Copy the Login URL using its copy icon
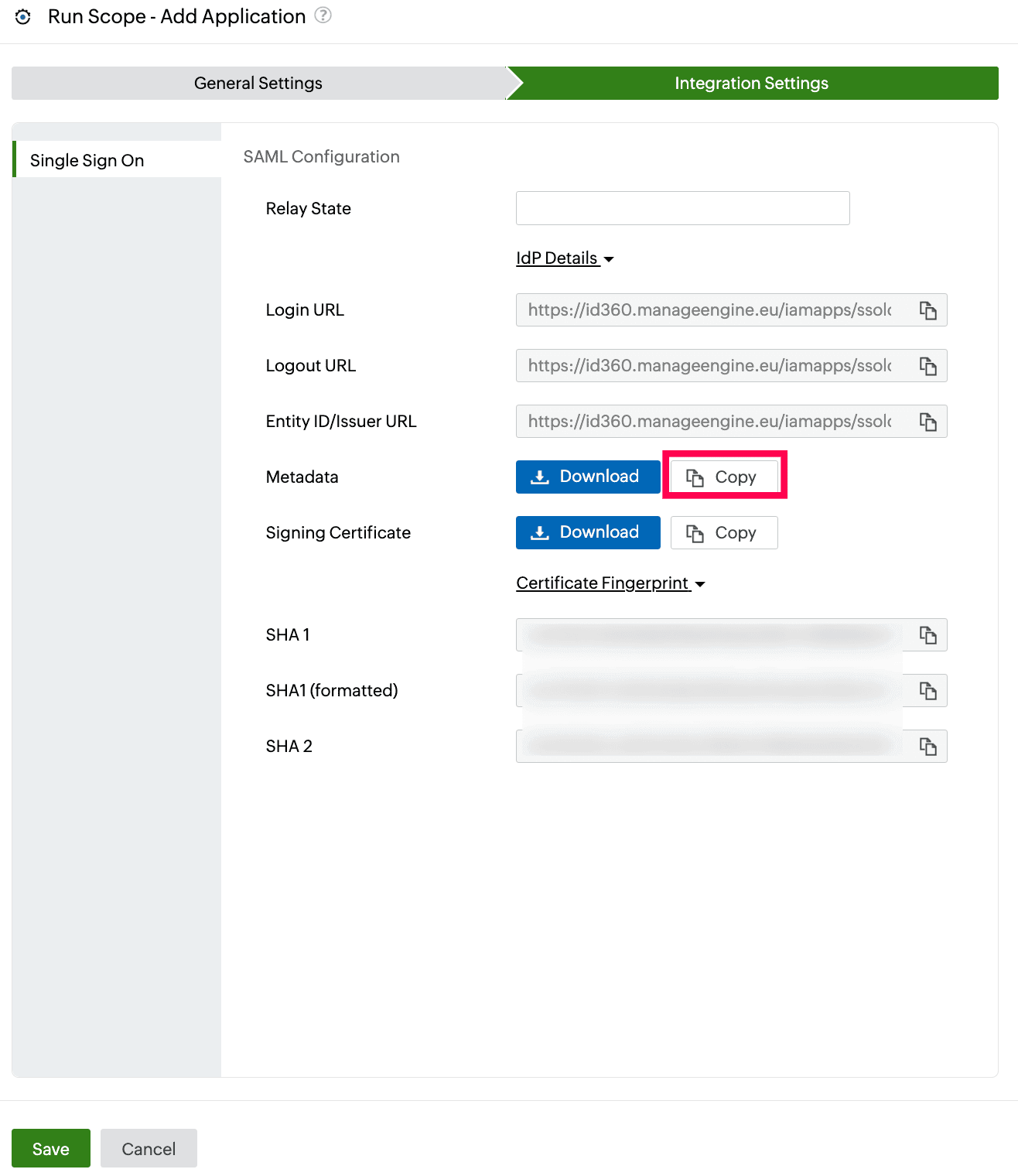 point(927,309)
